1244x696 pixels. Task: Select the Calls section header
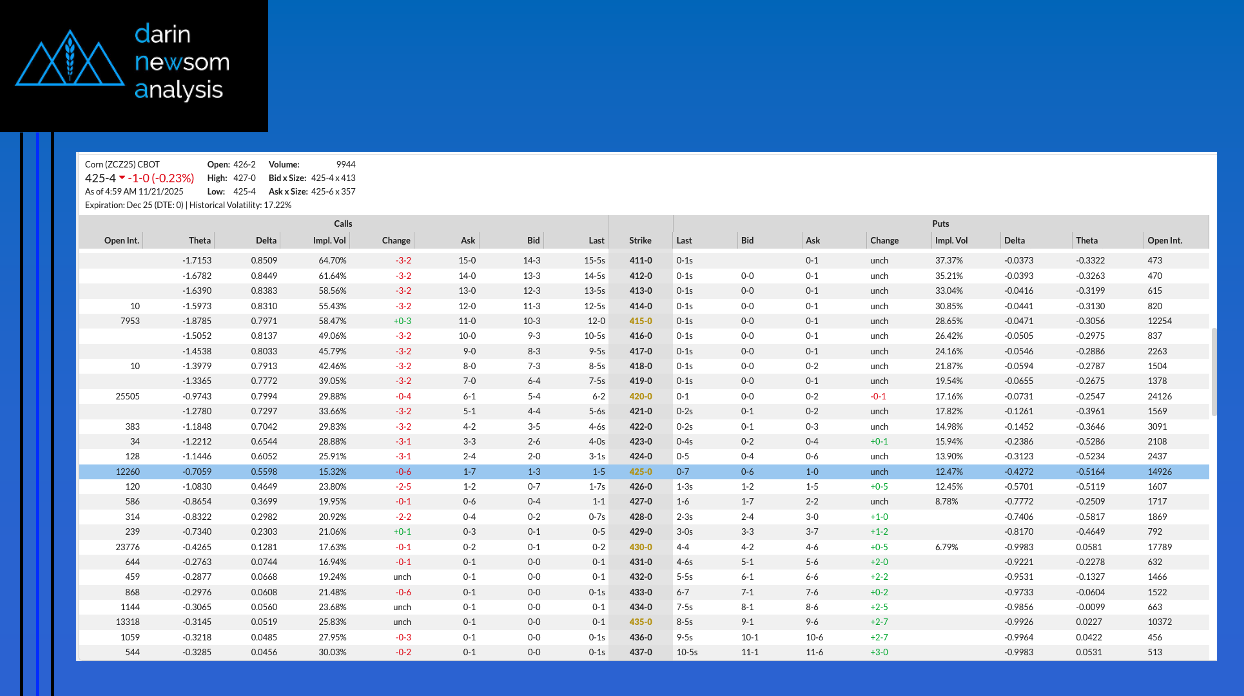point(343,224)
